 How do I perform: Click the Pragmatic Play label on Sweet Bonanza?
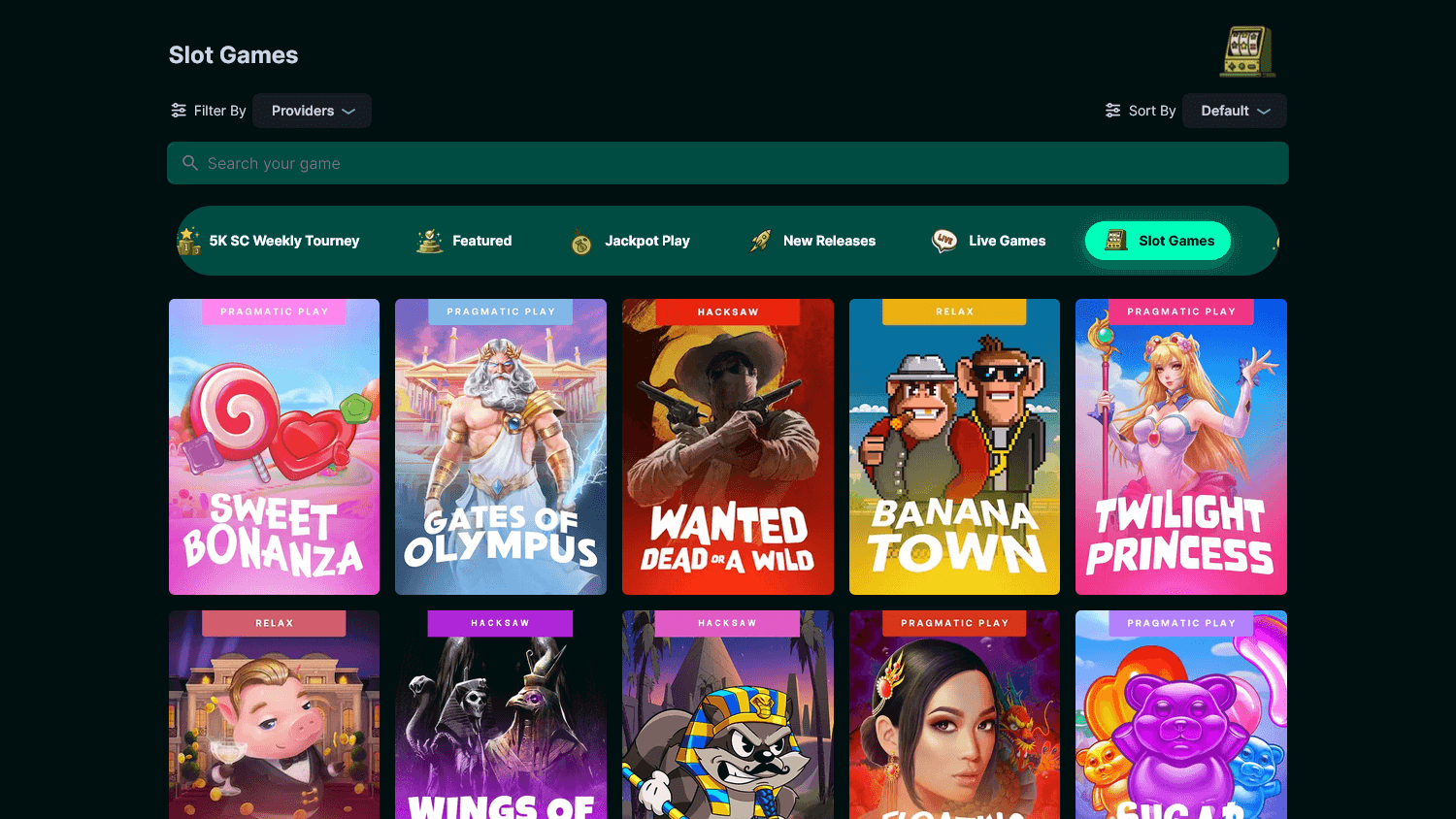(275, 311)
